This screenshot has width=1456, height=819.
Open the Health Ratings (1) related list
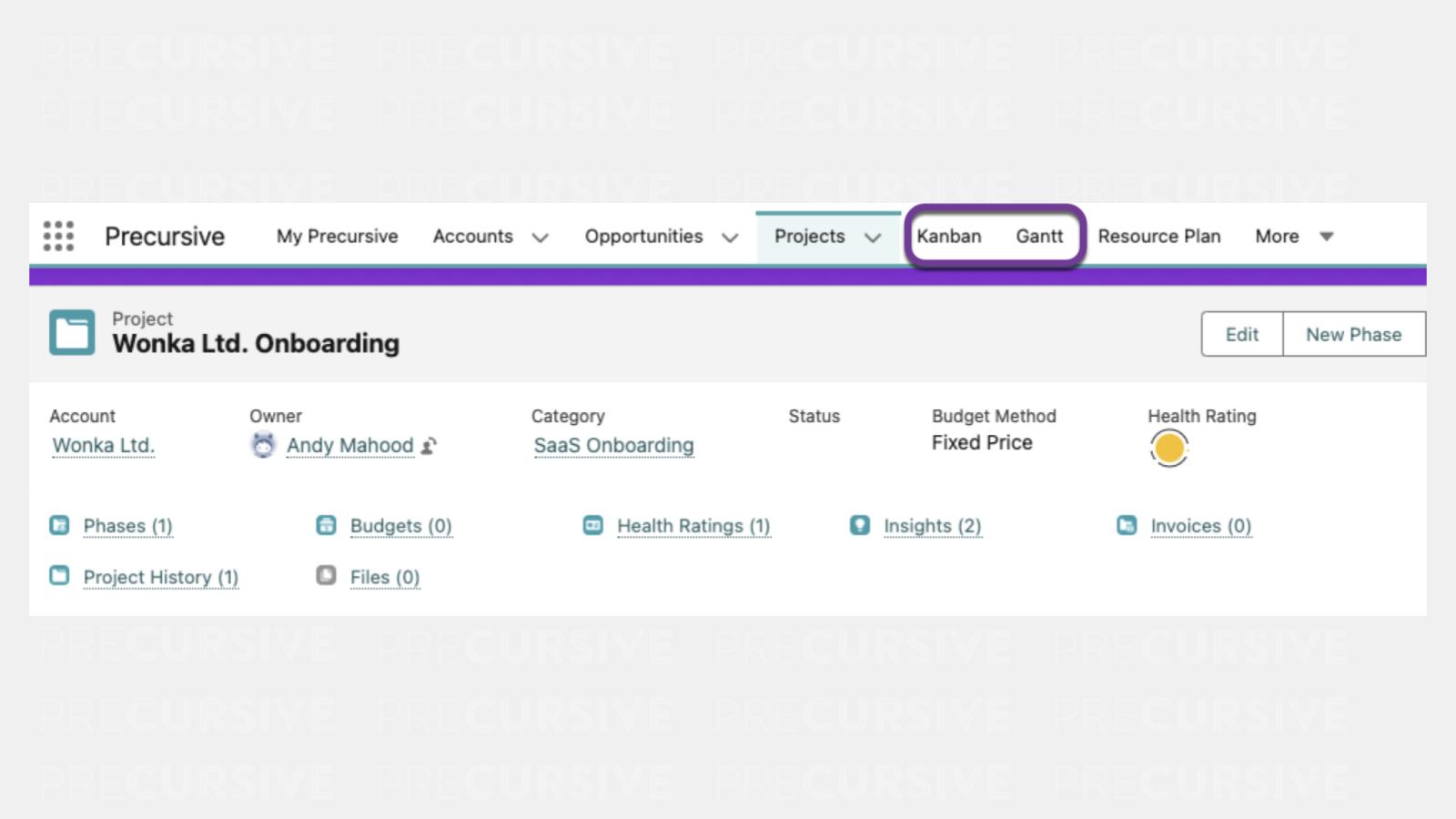click(x=693, y=526)
